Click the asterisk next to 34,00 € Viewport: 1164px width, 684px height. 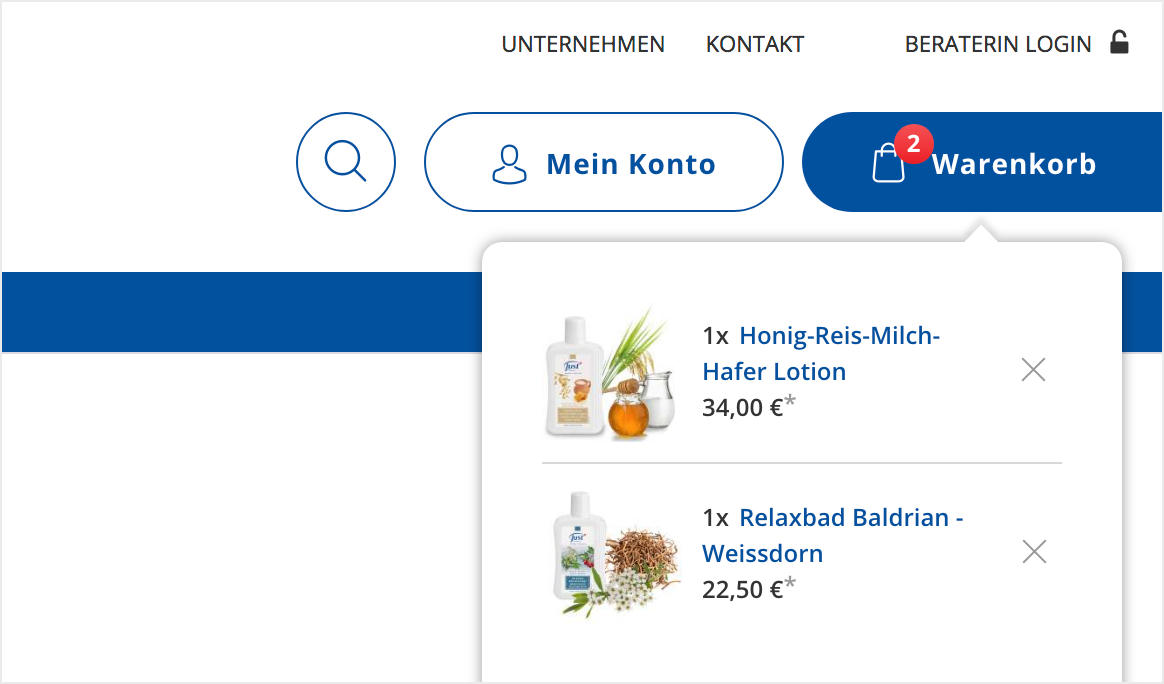click(790, 403)
